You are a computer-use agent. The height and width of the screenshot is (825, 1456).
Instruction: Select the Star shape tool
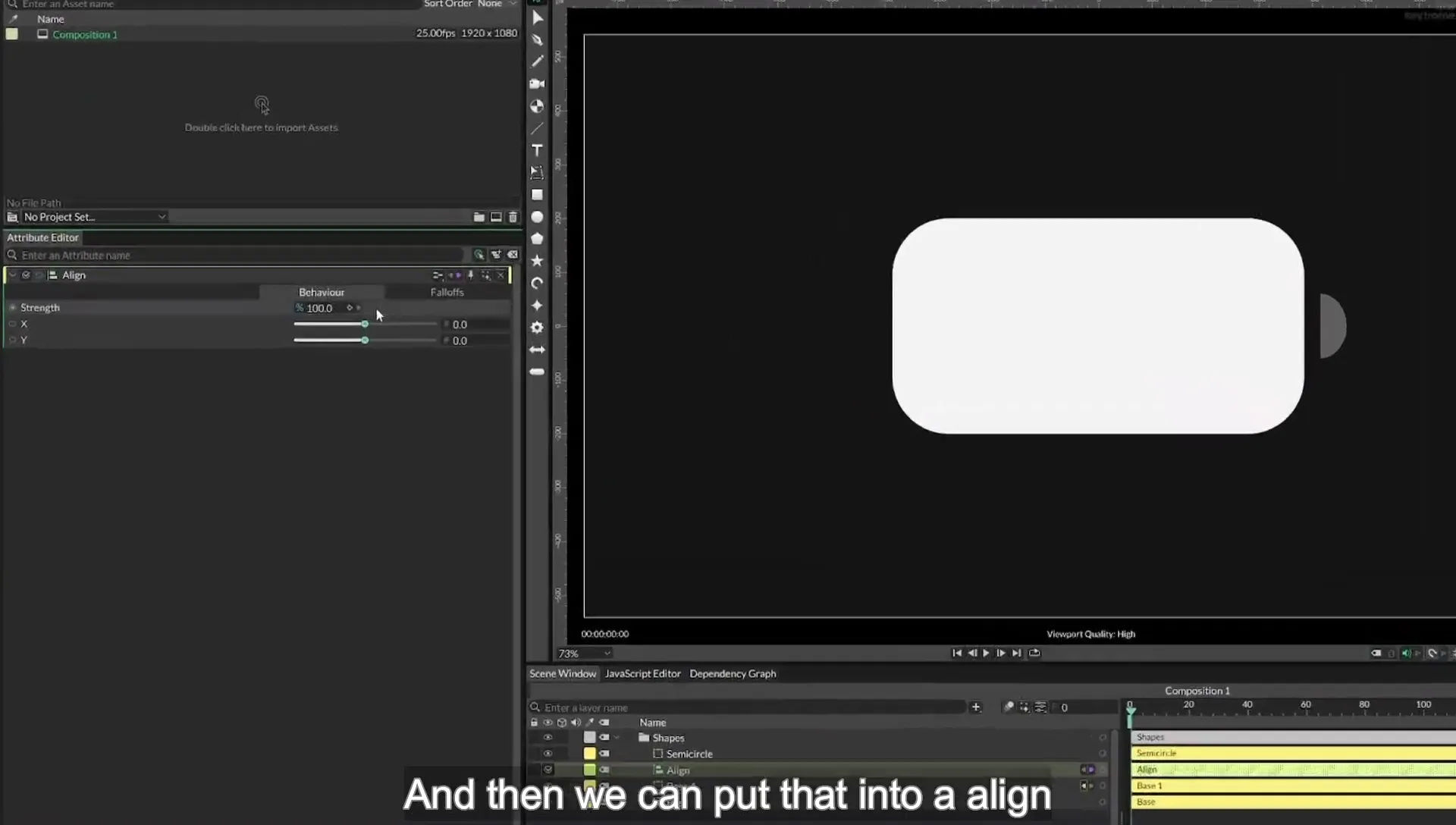pos(538,261)
